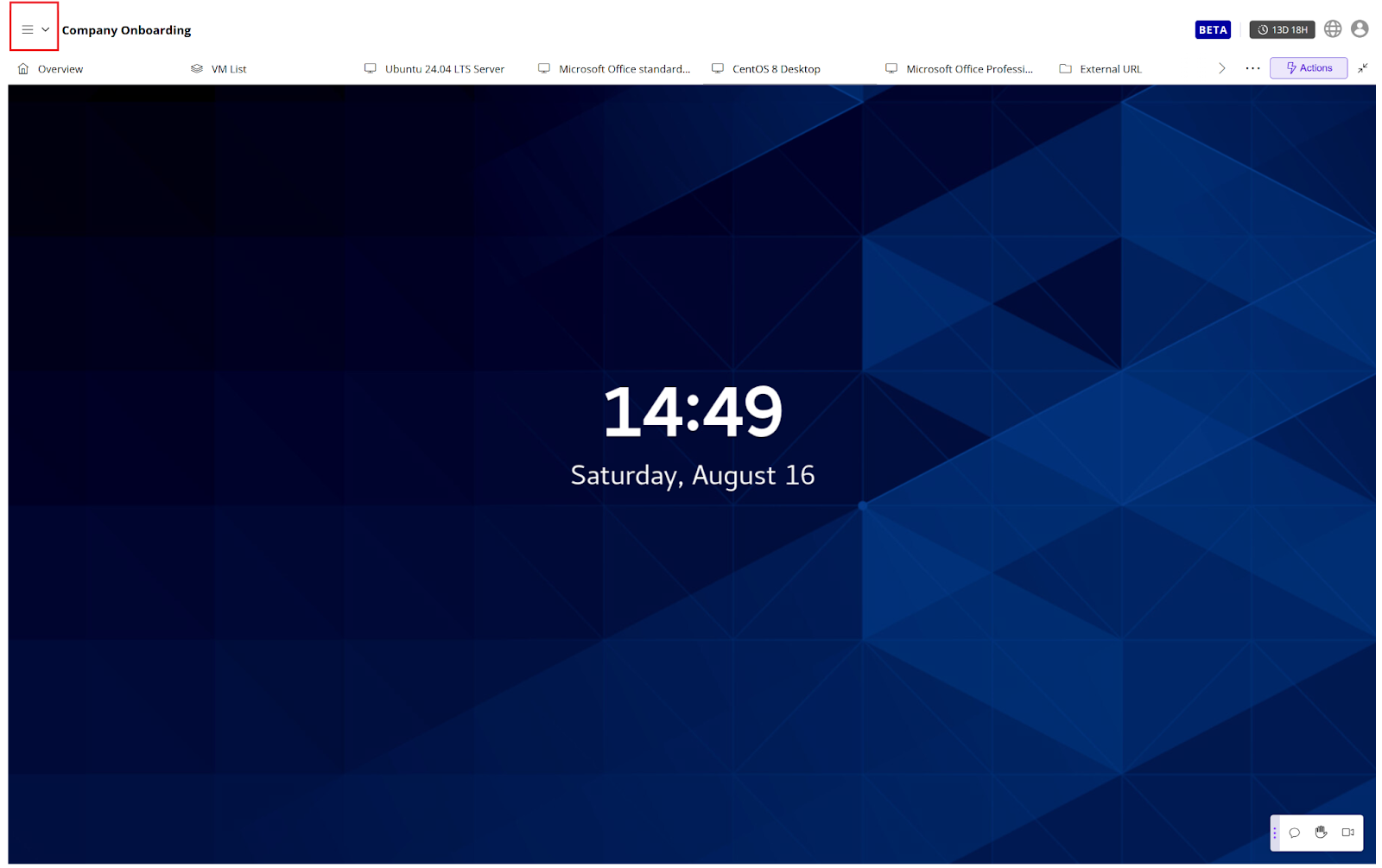Click the collapse-view arrows icon near Actions
The width and height of the screenshot is (1382, 868).
[1363, 67]
